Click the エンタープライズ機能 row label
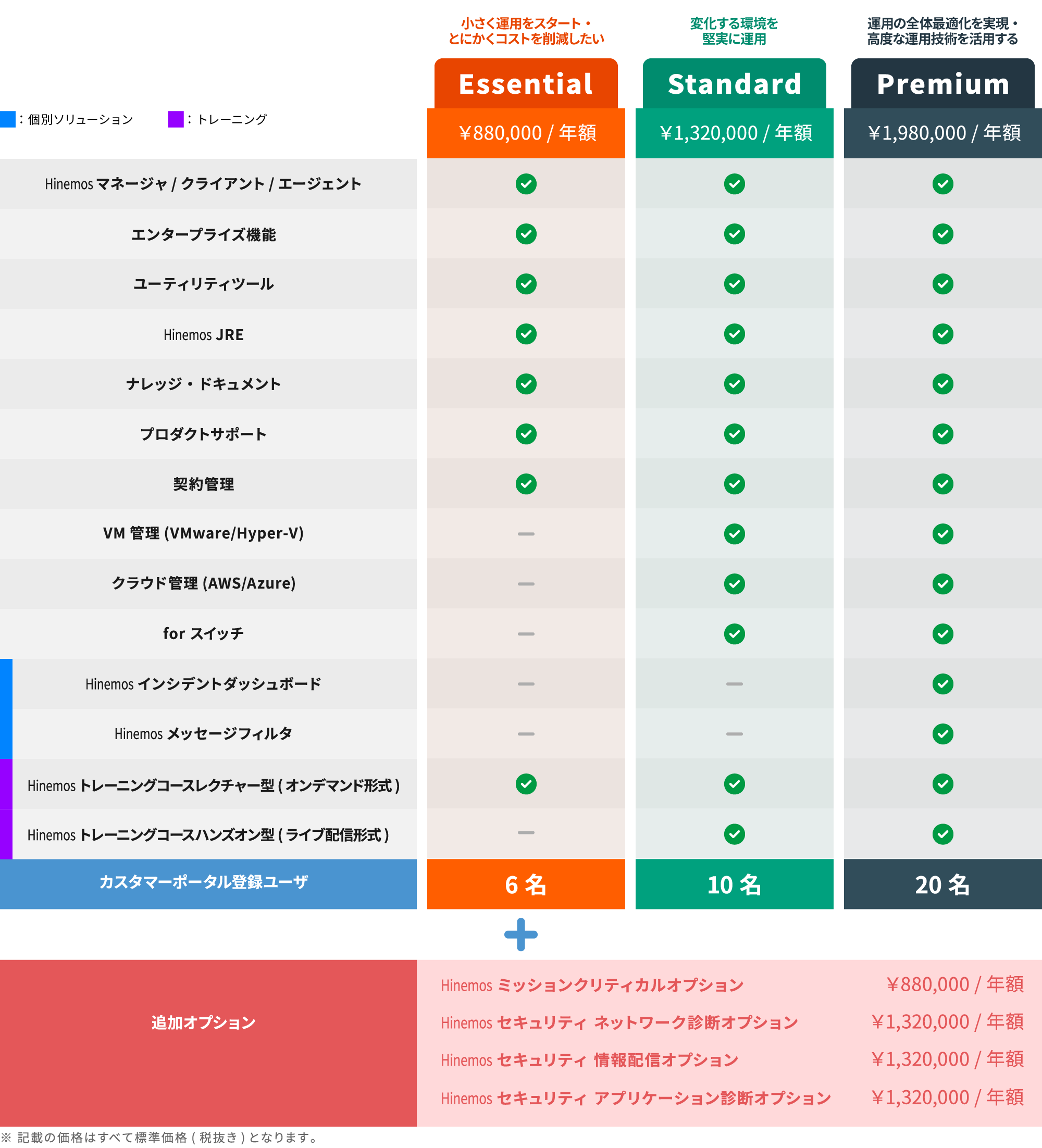Viewport: 1042px width, 1148px height. click(203, 234)
